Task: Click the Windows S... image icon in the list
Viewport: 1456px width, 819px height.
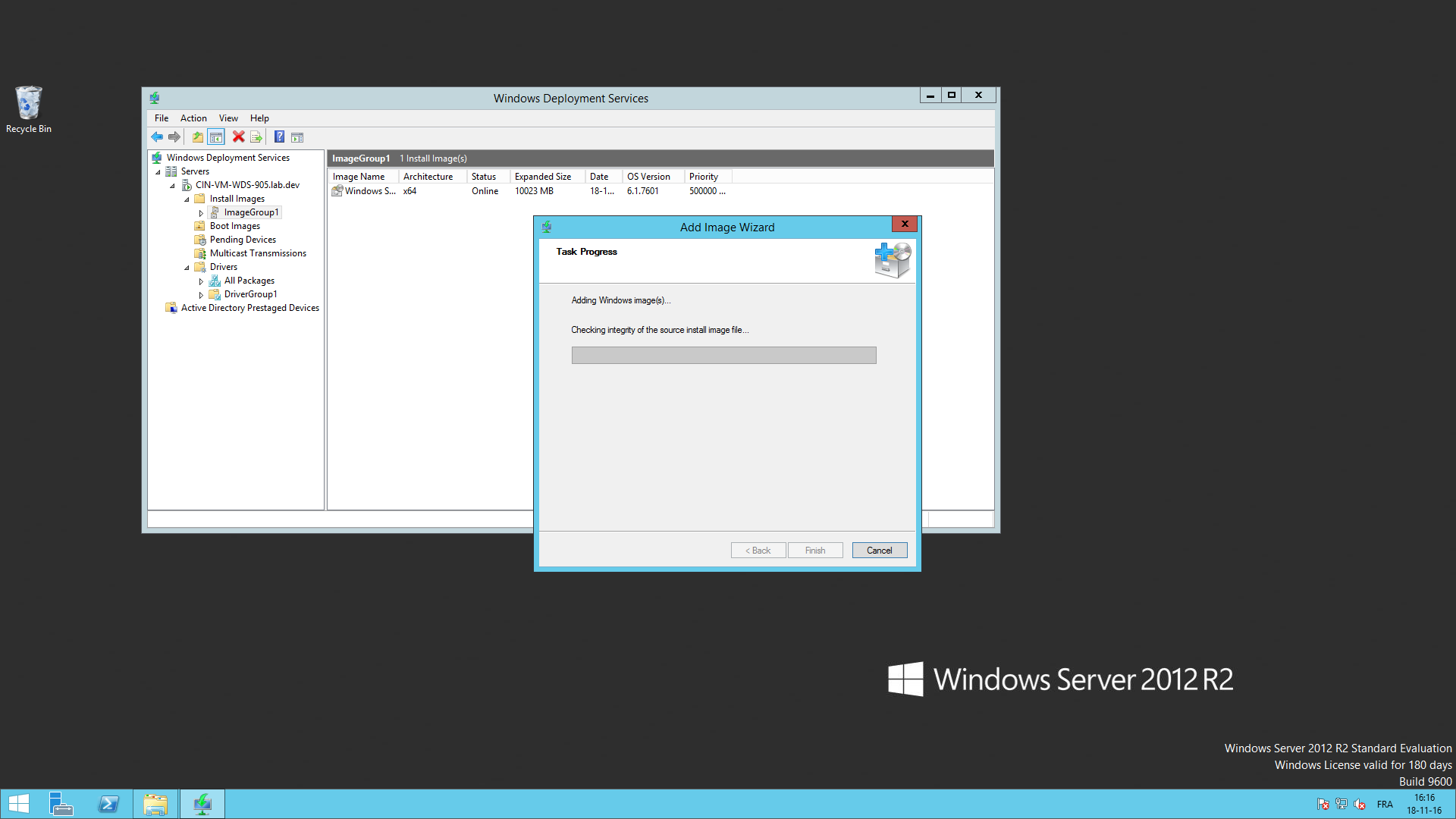Action: (337, 191)
